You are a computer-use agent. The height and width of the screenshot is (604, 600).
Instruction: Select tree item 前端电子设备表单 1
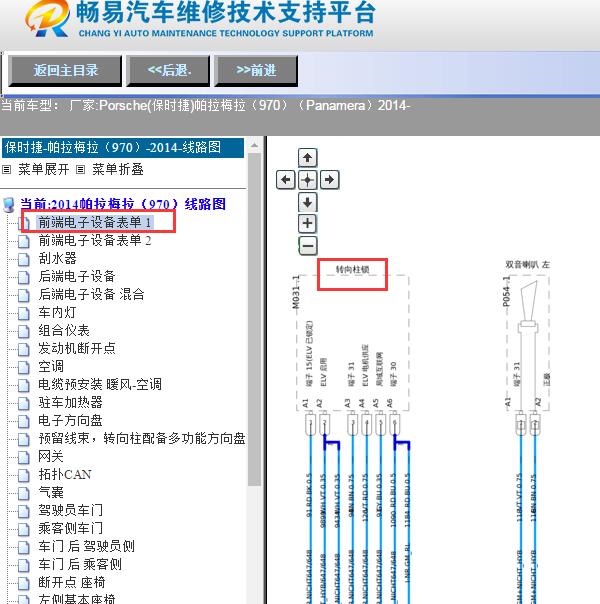point(95,222)
